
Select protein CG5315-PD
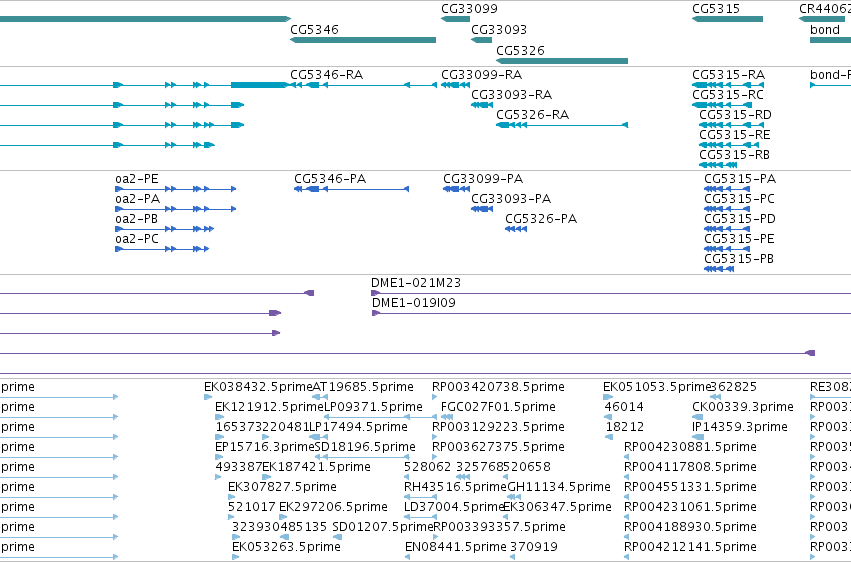(x=727, y=229)
